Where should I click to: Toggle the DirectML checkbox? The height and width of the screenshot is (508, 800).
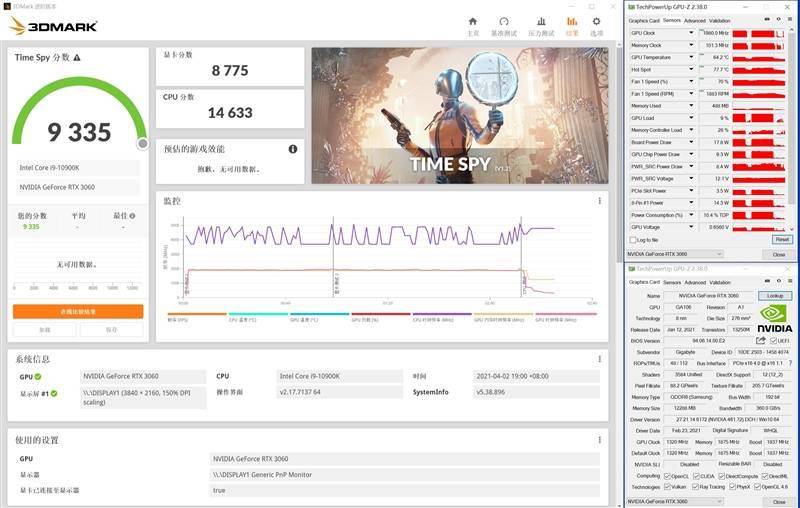[x=765, y=476]
